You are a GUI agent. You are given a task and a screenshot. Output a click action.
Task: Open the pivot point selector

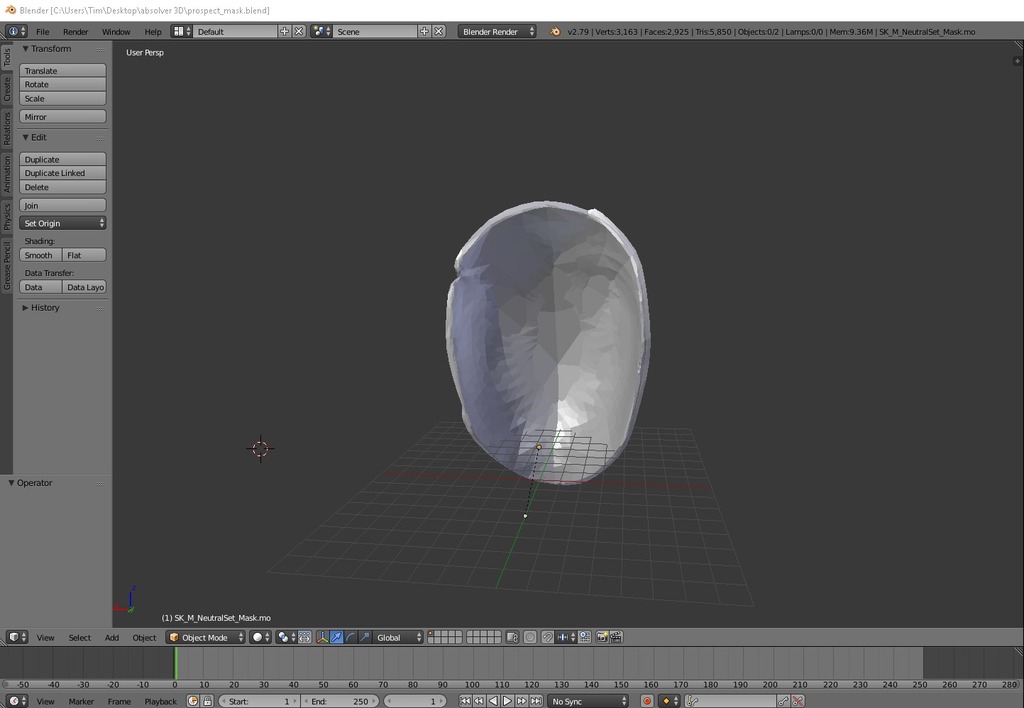click(x=286, y=637)
